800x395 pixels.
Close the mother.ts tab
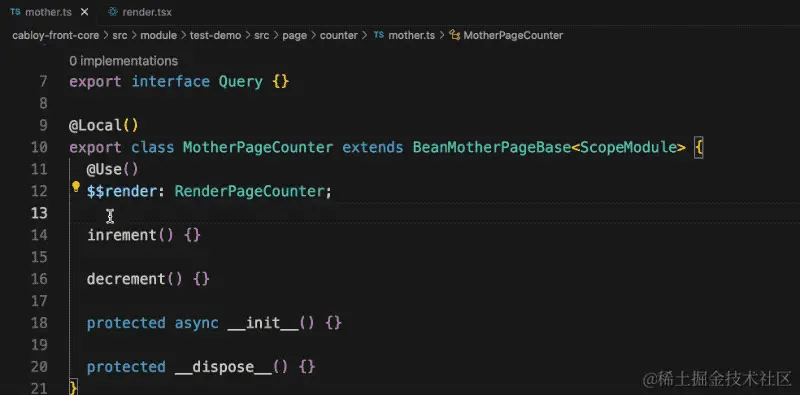tap(85, 12)
